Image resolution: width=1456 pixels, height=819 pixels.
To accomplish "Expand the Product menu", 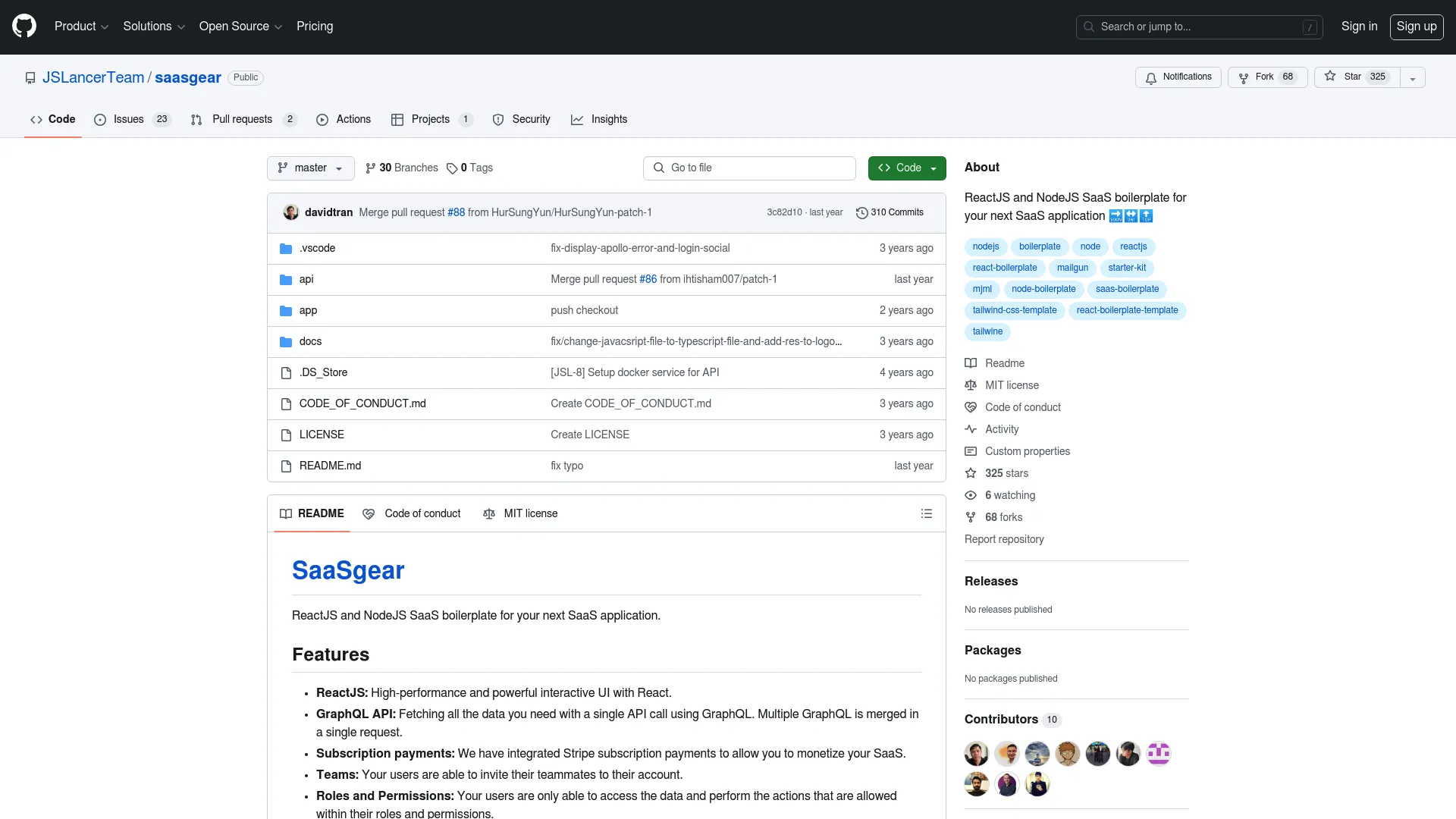I will point(81,27).
